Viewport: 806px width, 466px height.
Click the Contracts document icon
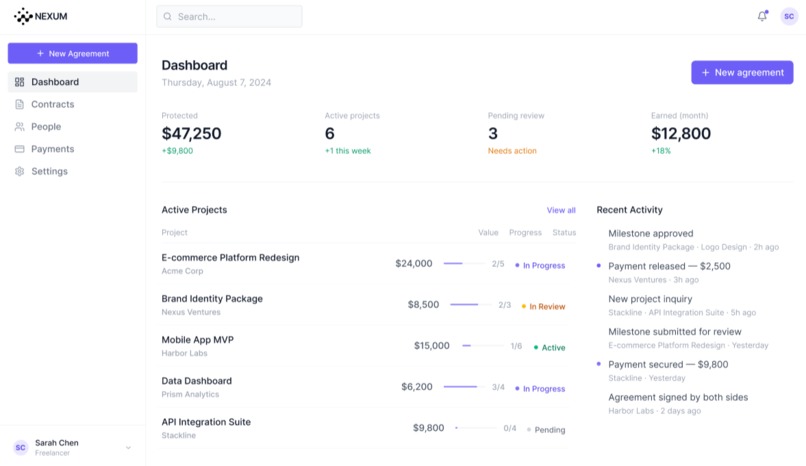[20, 104]
